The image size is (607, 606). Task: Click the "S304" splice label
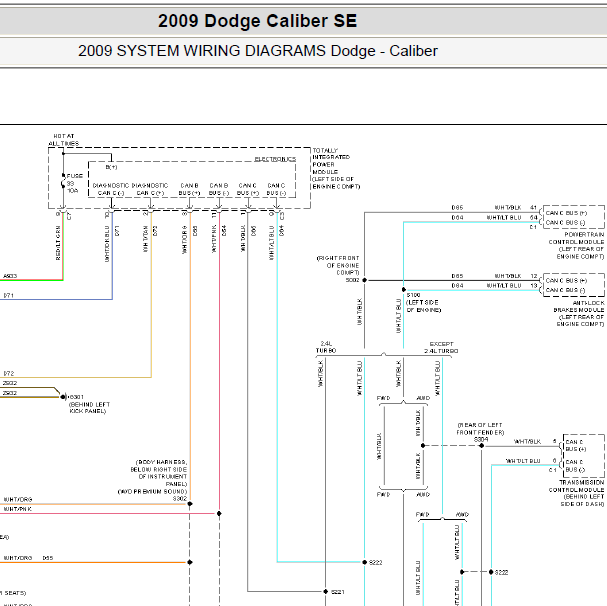(x=481, y=439)
